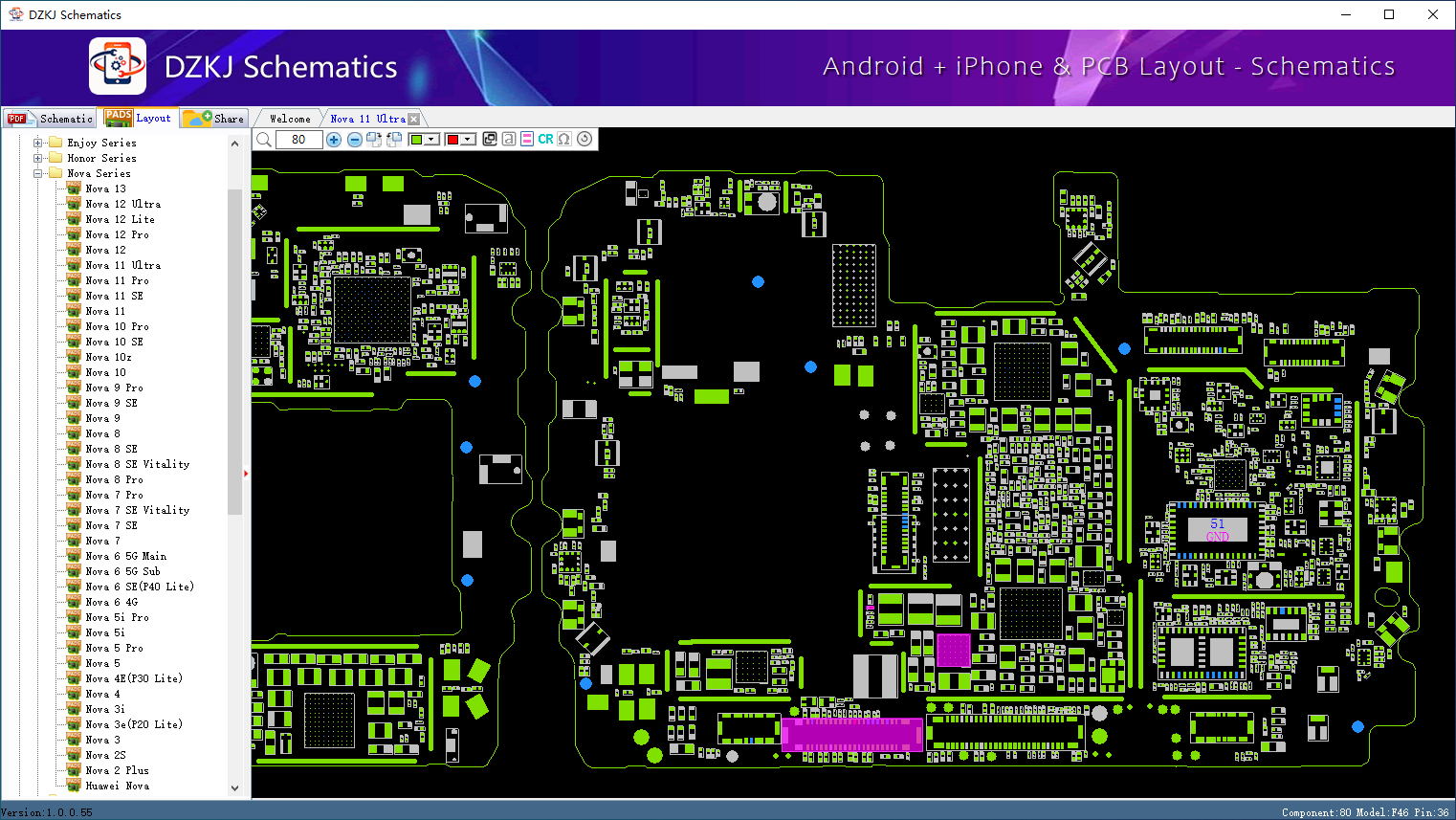Open Nova 4E(P30 Lite) layout

pyautogui.click(x=133, y=678)
